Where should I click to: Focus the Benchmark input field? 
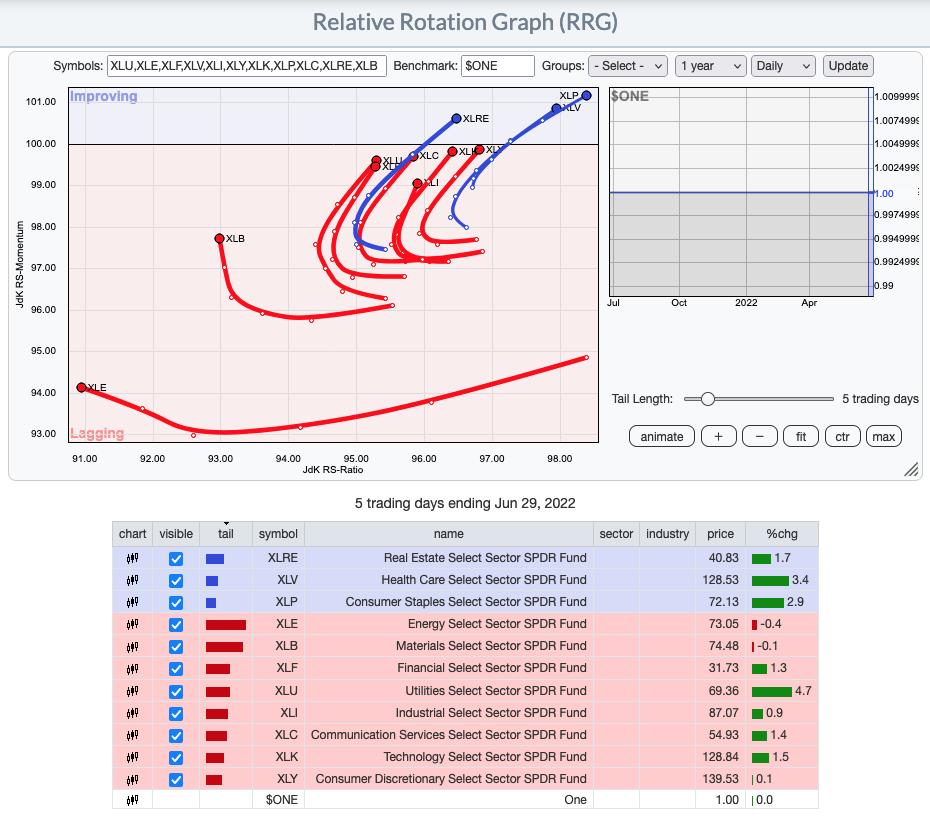click(x=498, y=66)
